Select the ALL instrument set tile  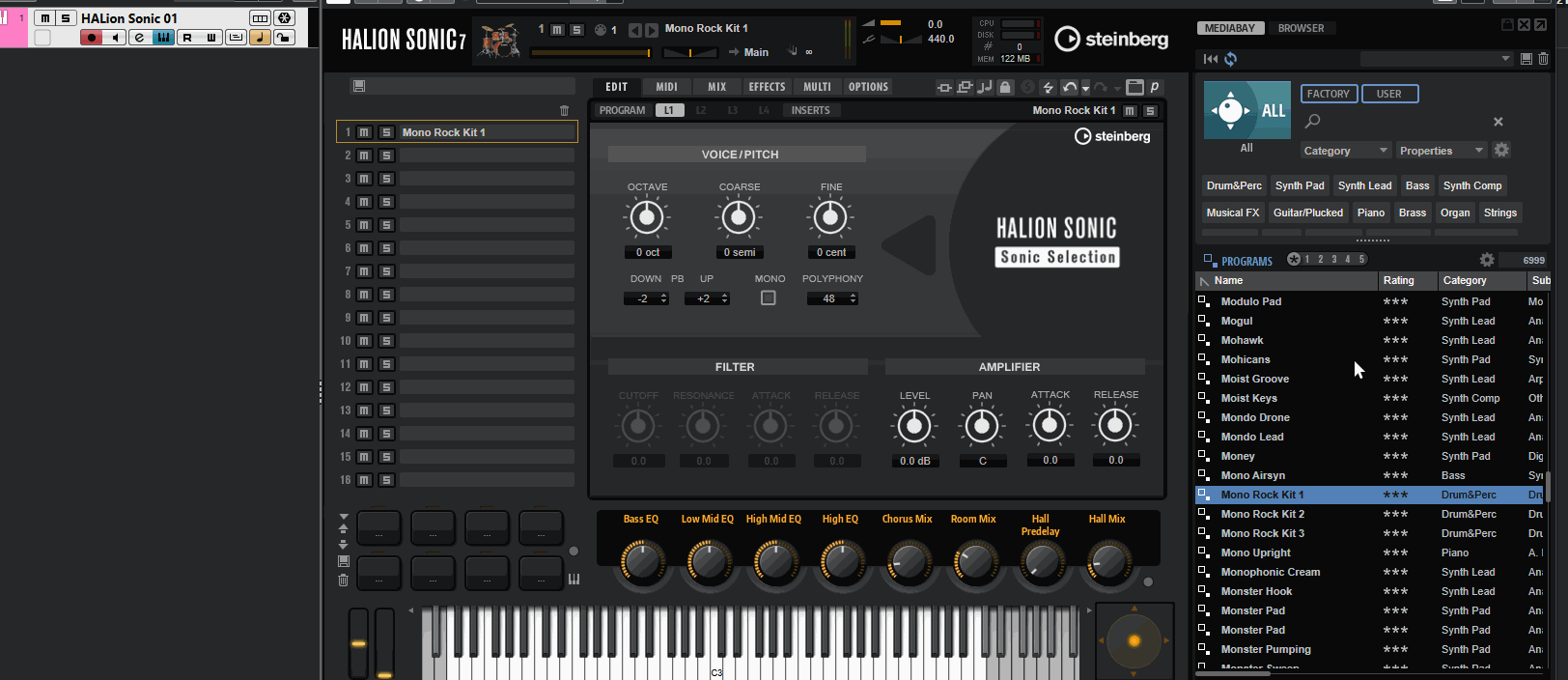click(x=1247, y=110)
